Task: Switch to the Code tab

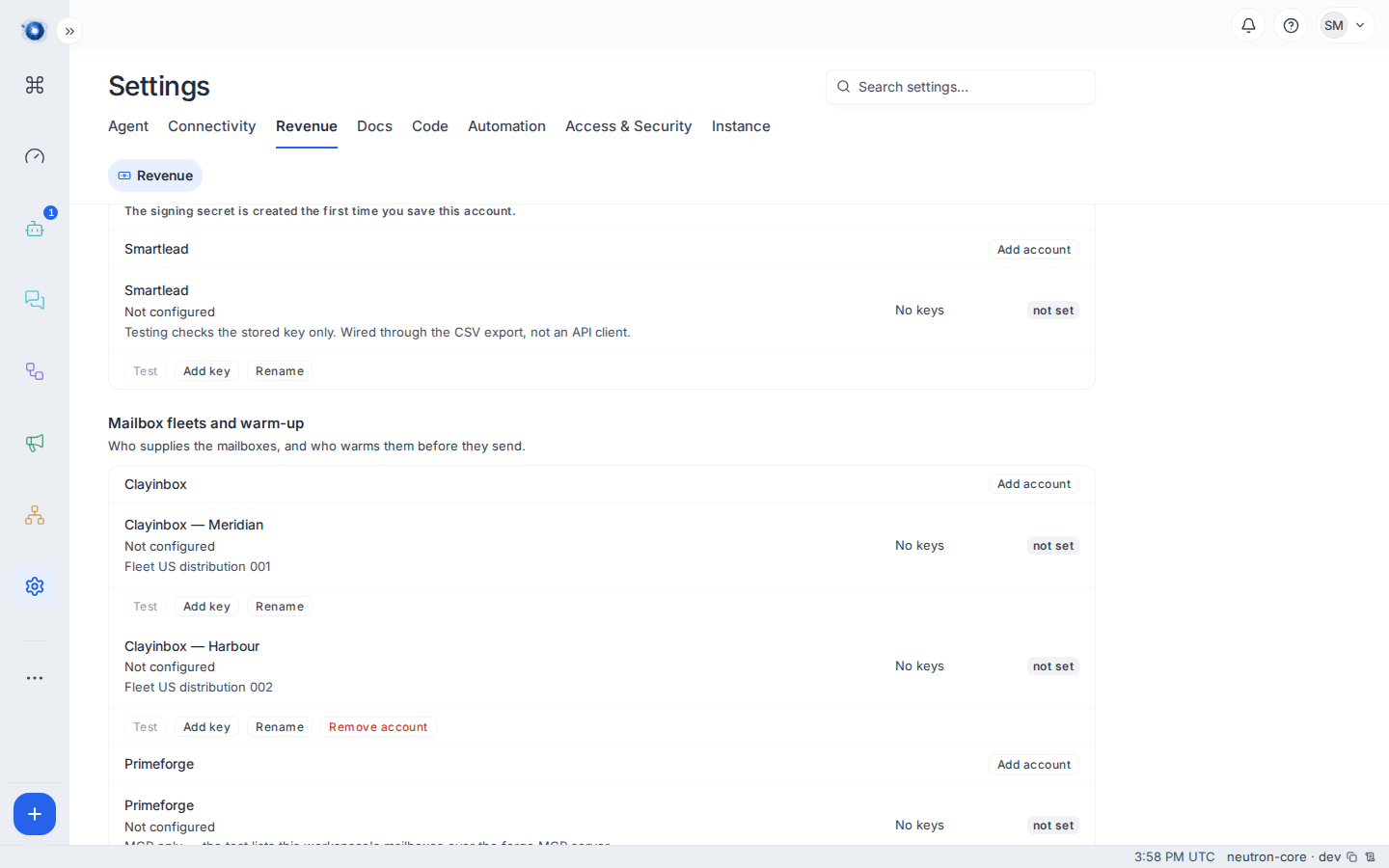Action: click(430, 126)
